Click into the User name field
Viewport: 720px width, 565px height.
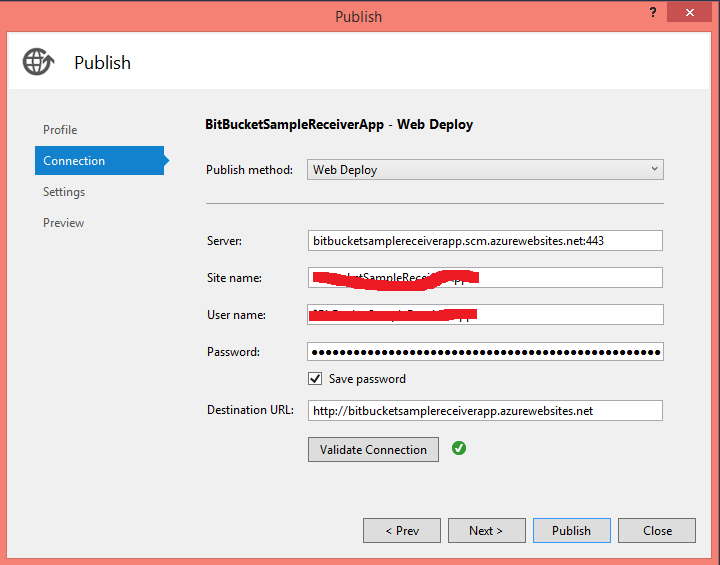tap(485, 315)
